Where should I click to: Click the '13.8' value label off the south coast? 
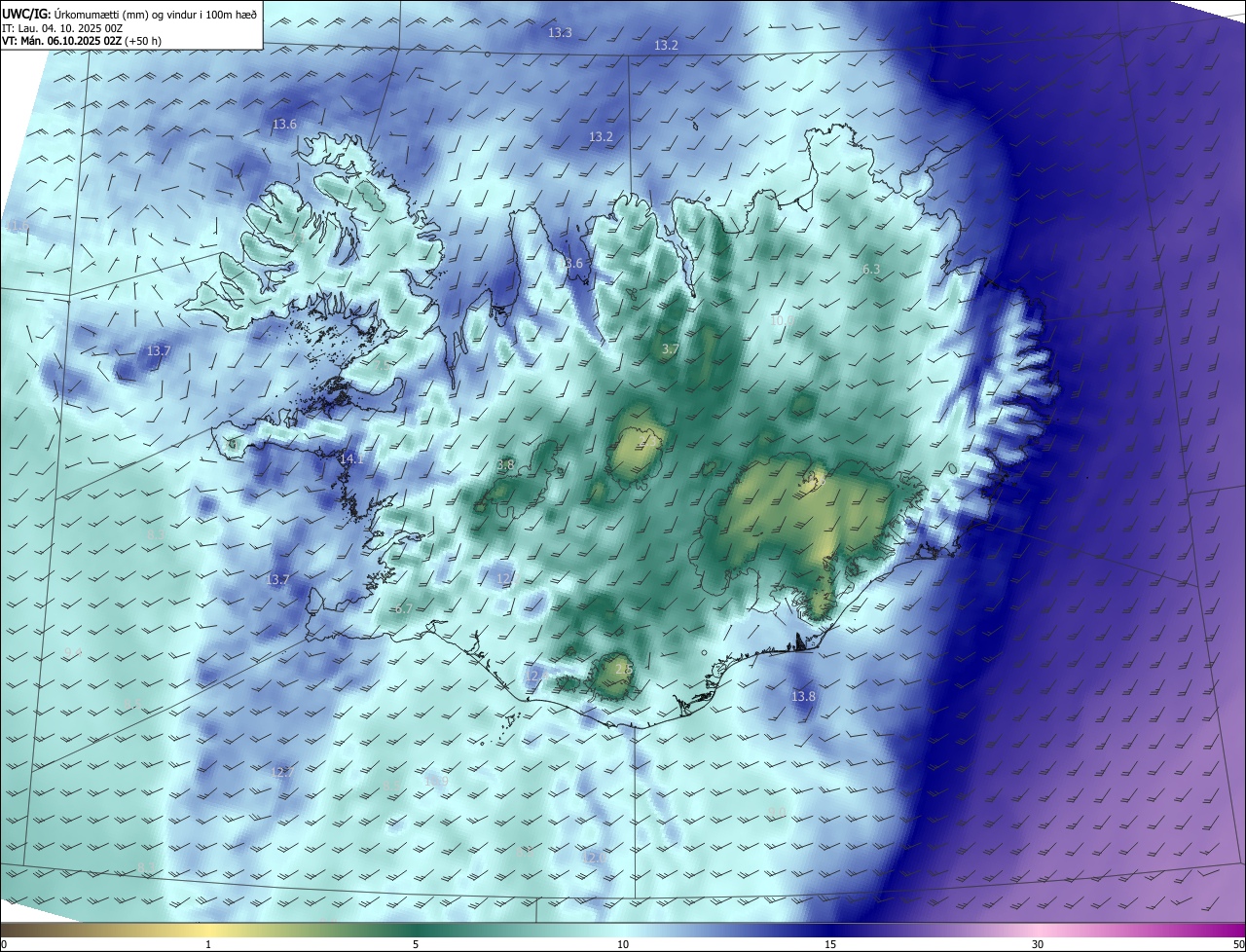point(803,696)
